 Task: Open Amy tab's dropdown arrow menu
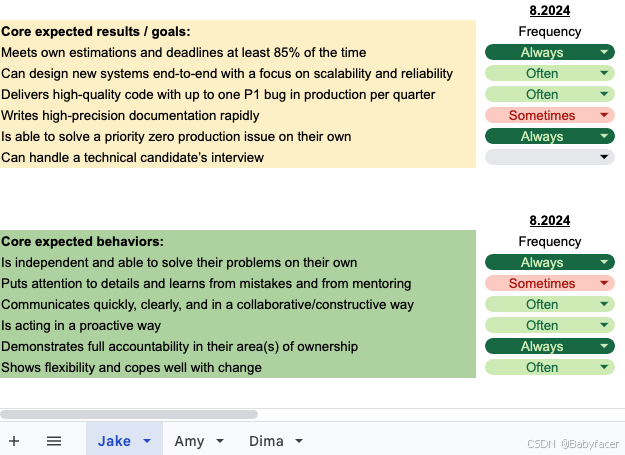click(x=220, y=441)
